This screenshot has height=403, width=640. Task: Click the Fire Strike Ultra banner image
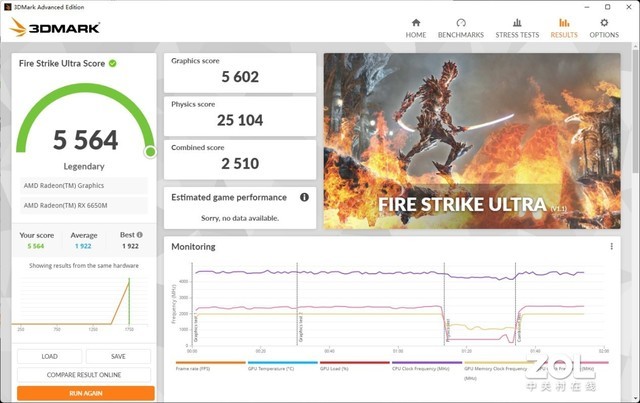coord(472,141)
